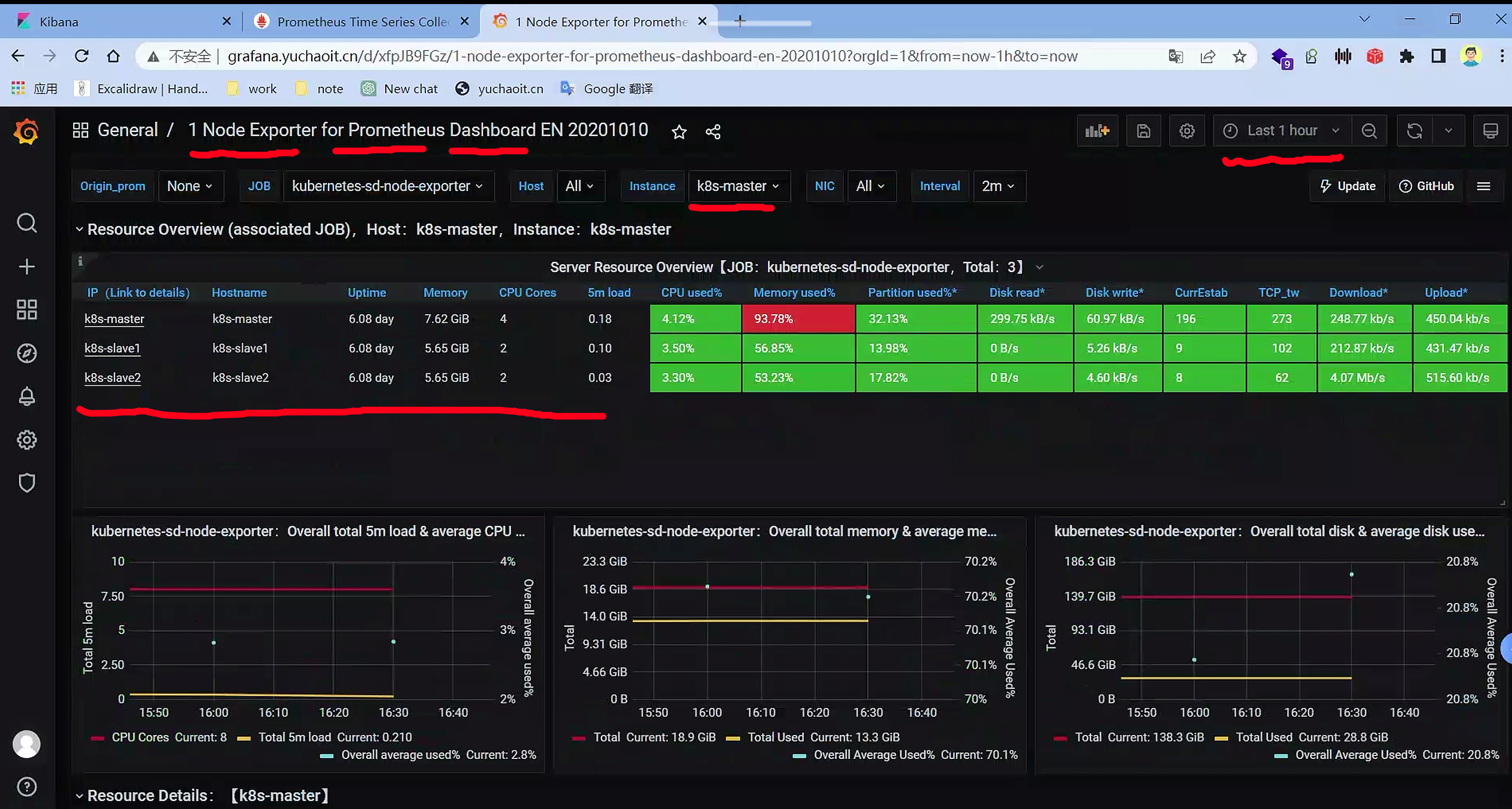Toggle Total Used series in memory legend
Viewport: 1512px width, 809px height.
(x=775, y=738)
